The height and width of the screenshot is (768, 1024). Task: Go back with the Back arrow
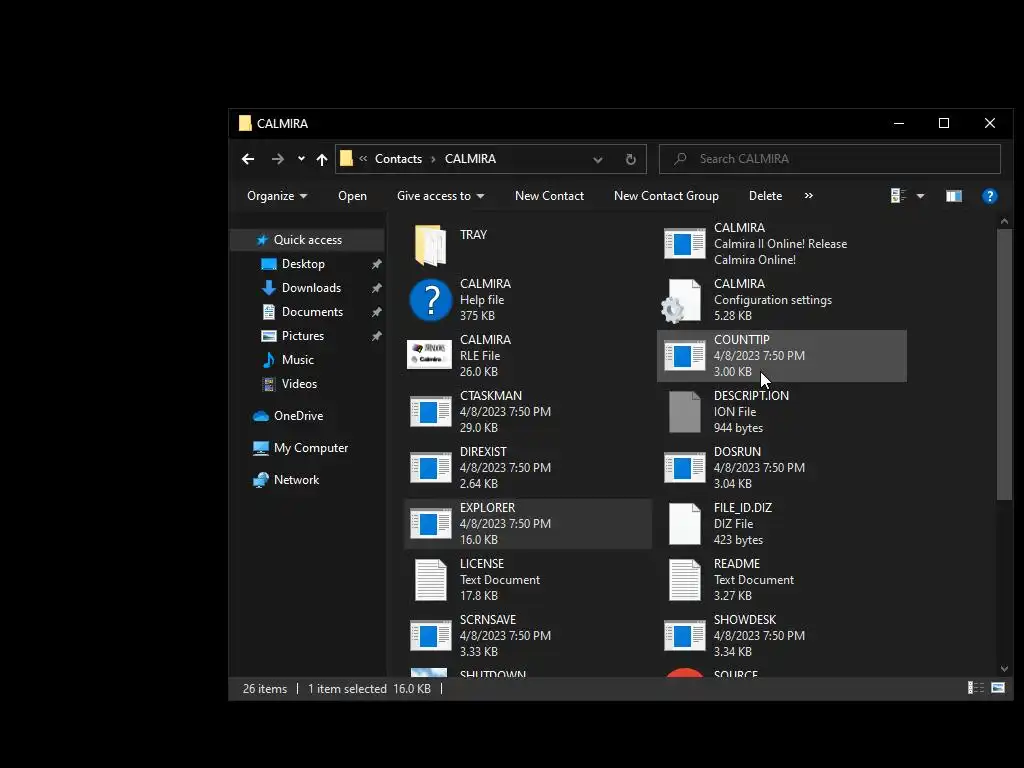248,159
